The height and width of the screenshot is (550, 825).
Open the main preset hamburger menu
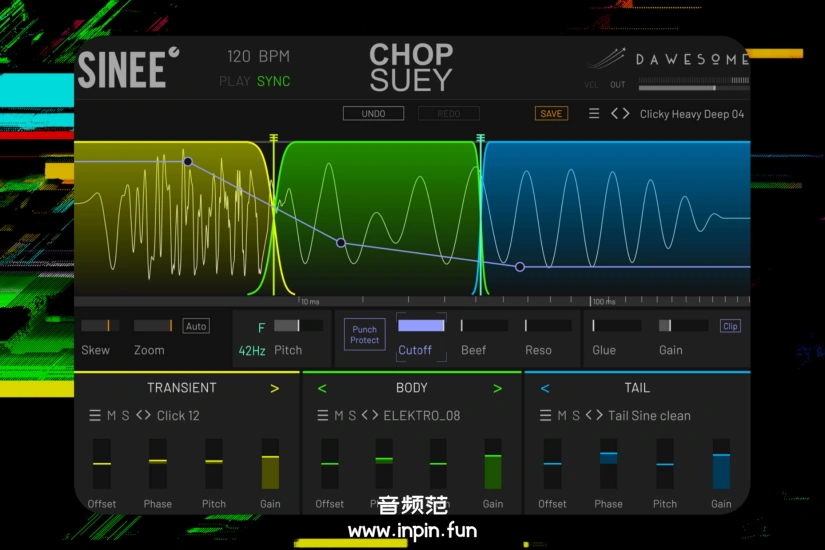[x=593, y=114]
